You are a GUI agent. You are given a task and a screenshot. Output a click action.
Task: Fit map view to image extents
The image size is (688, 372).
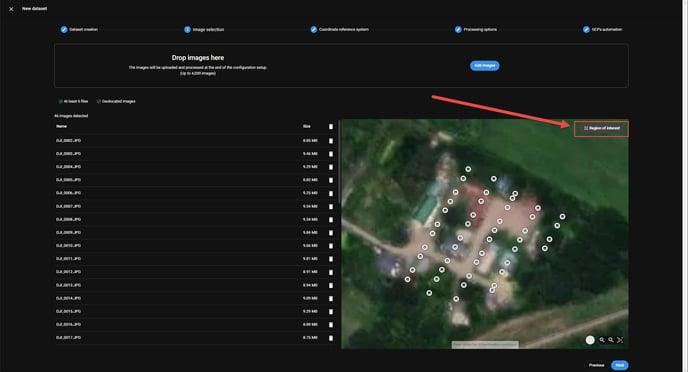point(620,340)
